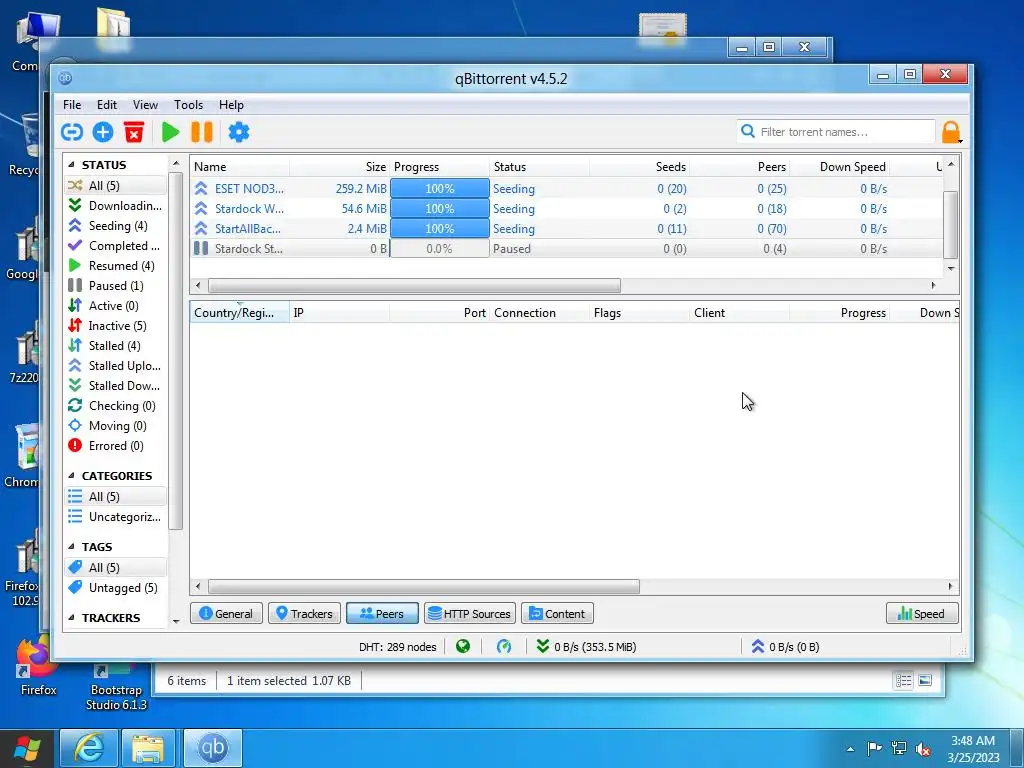Switch to the Content tab
Screen dimensions: 1024x768
(x=557, y=614)
